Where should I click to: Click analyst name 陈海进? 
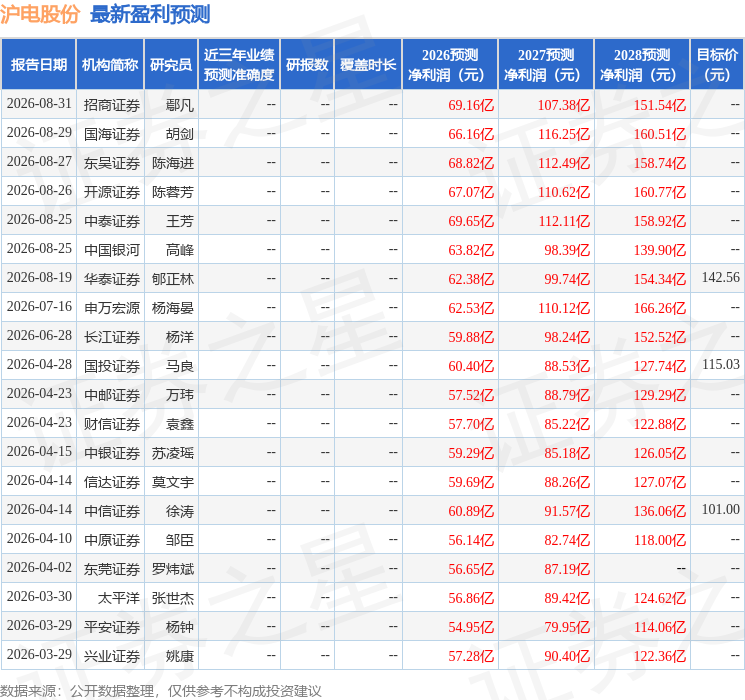[x=173, y=163]
